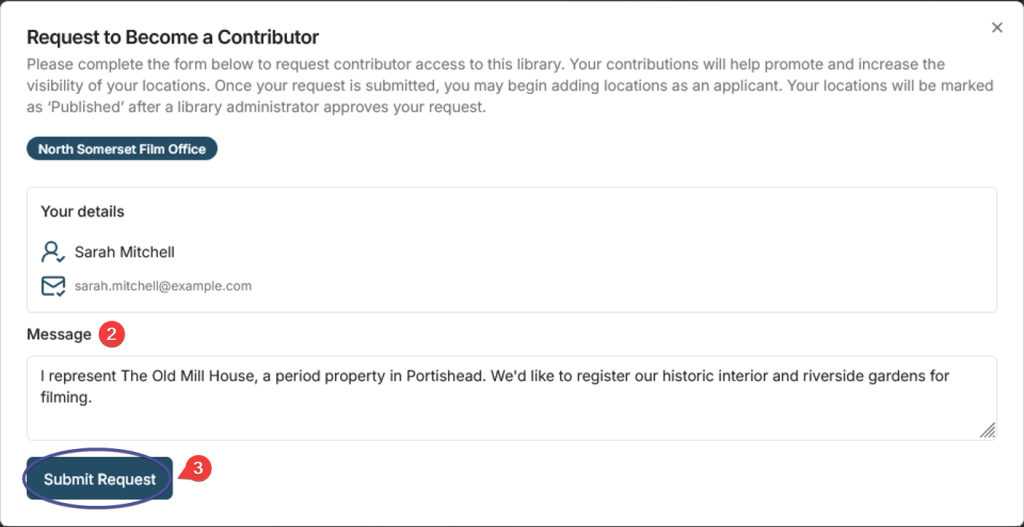1024x527 pixels.
Task: Select the North Somerset Film Office tag
Action: coord(122,150)
